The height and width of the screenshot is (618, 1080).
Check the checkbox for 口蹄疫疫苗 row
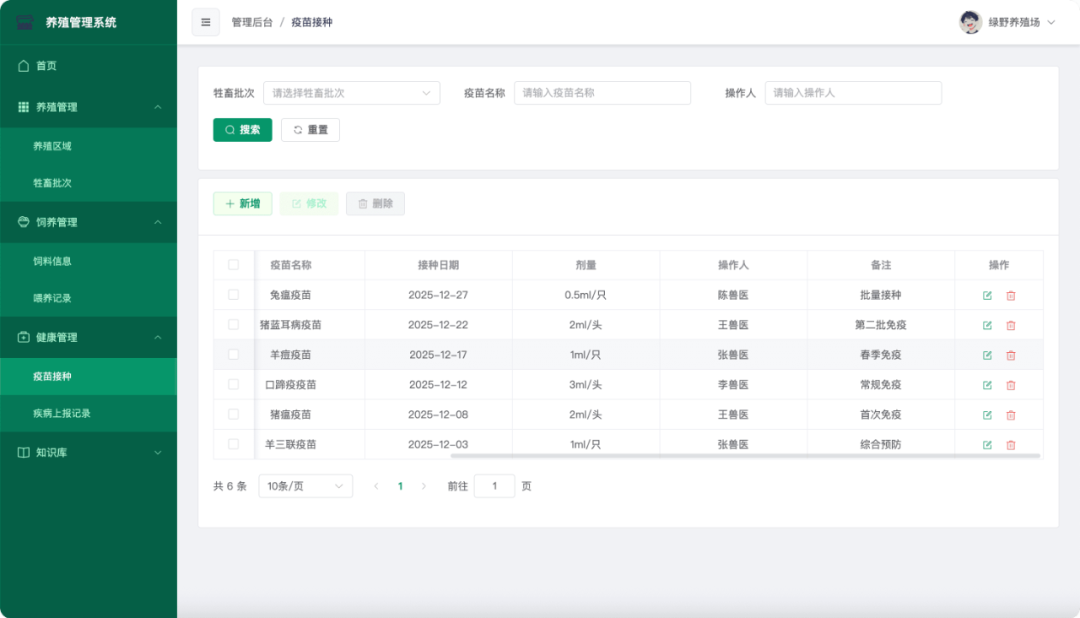[x=233, y=384]
